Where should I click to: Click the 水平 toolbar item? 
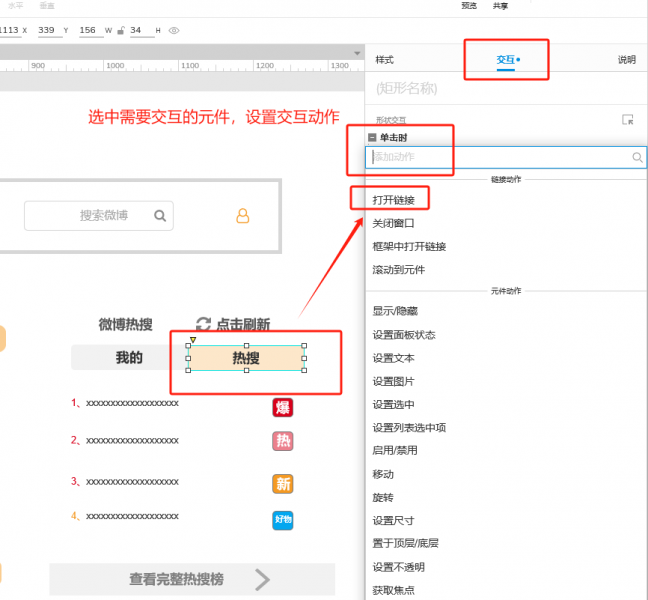coord(16,5)
